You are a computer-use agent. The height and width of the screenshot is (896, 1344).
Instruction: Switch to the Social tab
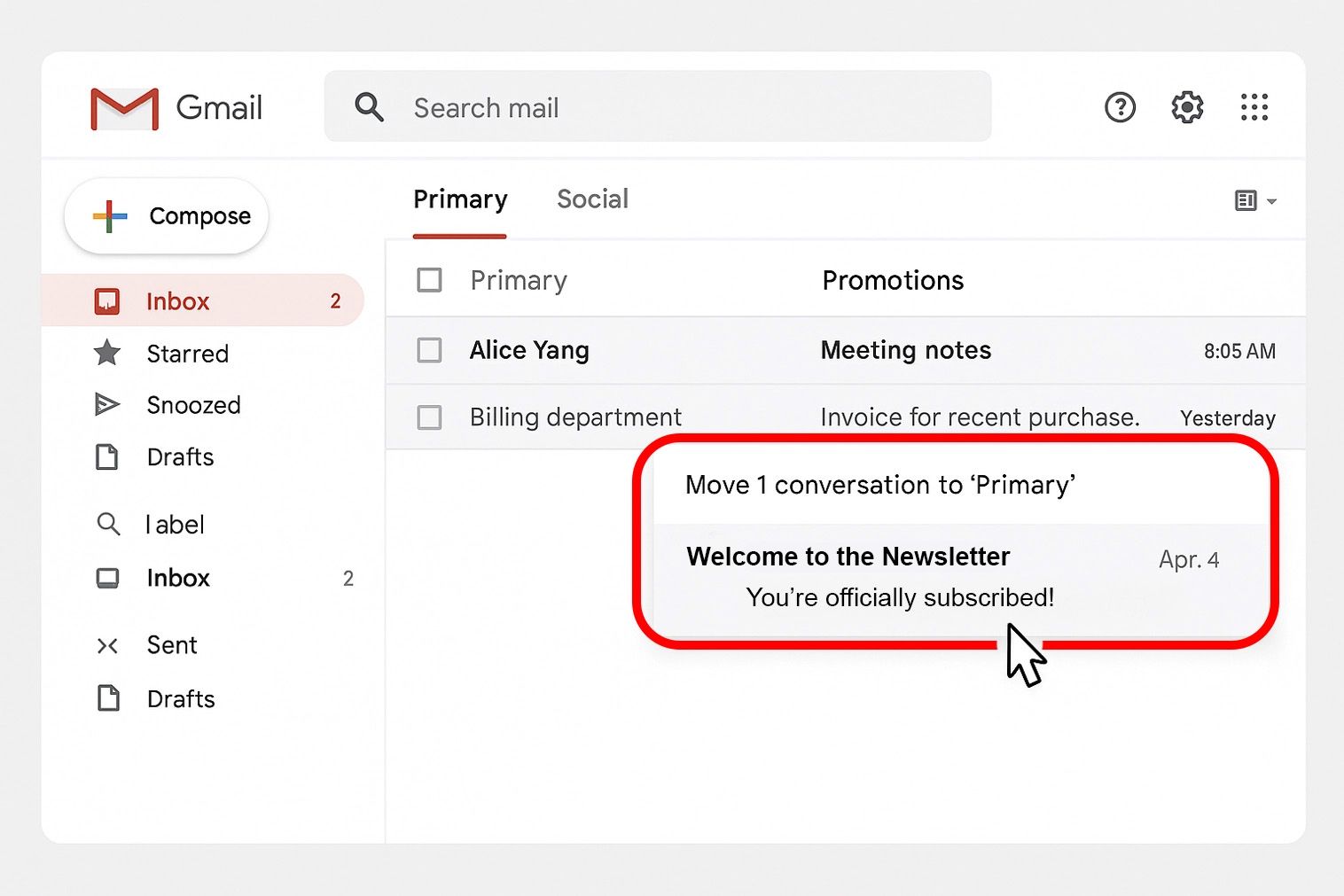[591, 199]
